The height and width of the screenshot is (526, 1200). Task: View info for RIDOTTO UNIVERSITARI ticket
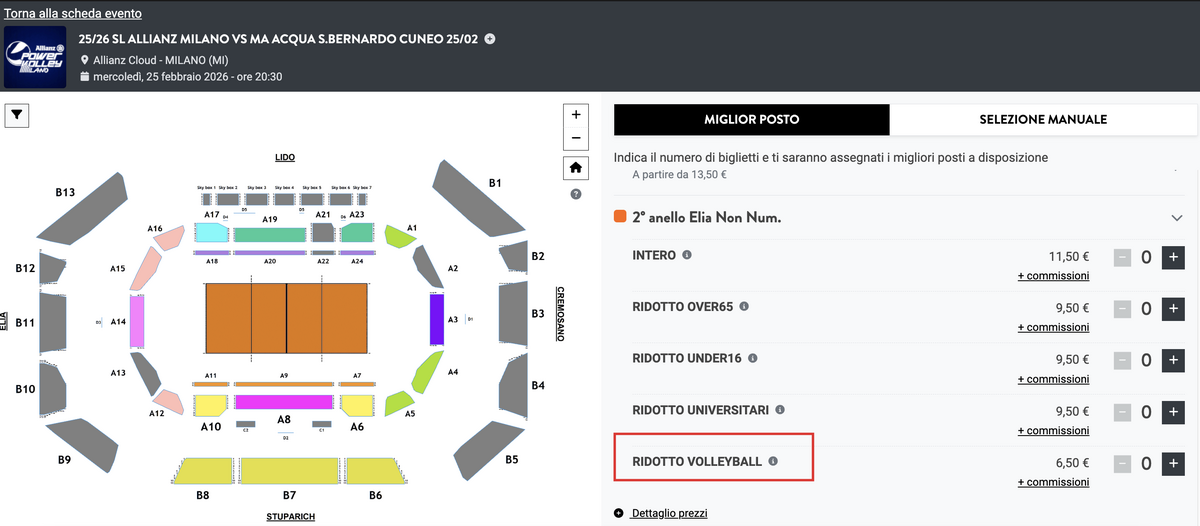(780, 409)
